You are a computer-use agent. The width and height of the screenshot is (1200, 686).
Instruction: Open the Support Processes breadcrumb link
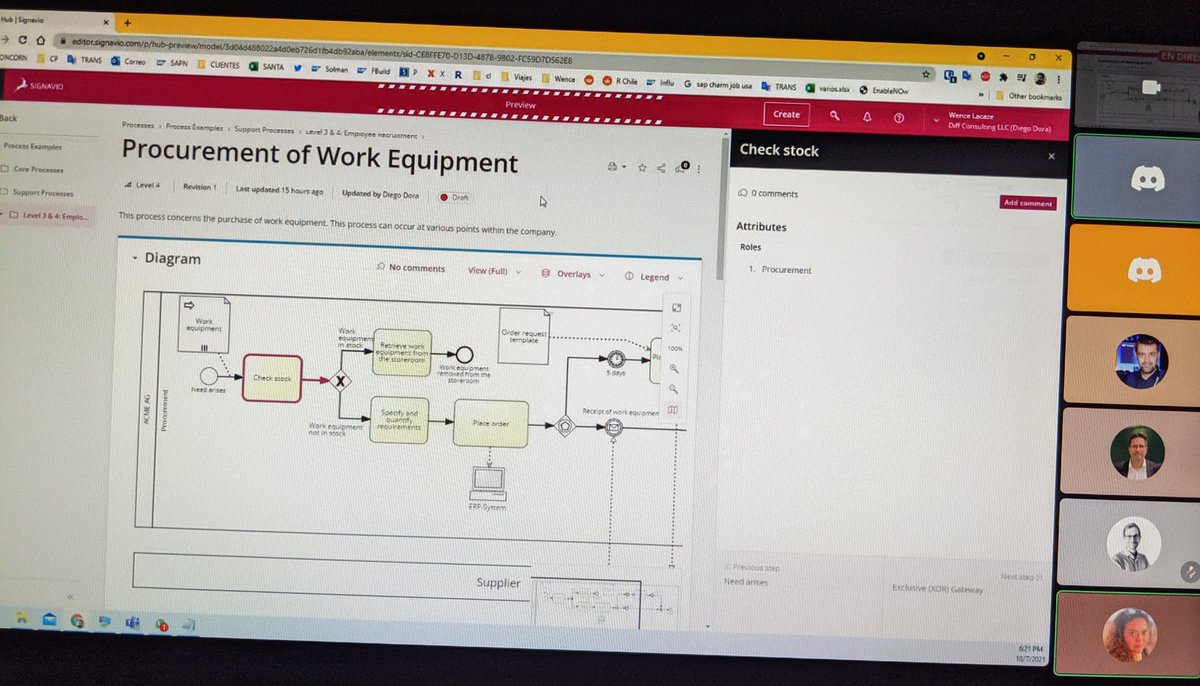(x=264, y=130)
